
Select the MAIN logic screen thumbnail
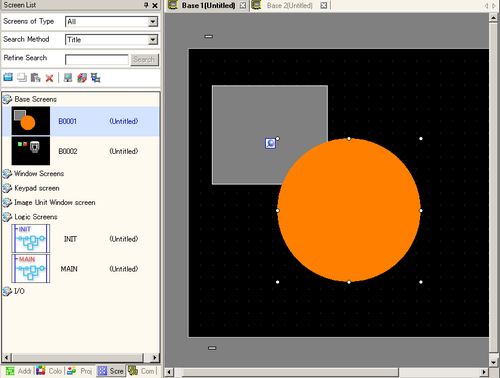pyautogui.click(x=31, y=269)
